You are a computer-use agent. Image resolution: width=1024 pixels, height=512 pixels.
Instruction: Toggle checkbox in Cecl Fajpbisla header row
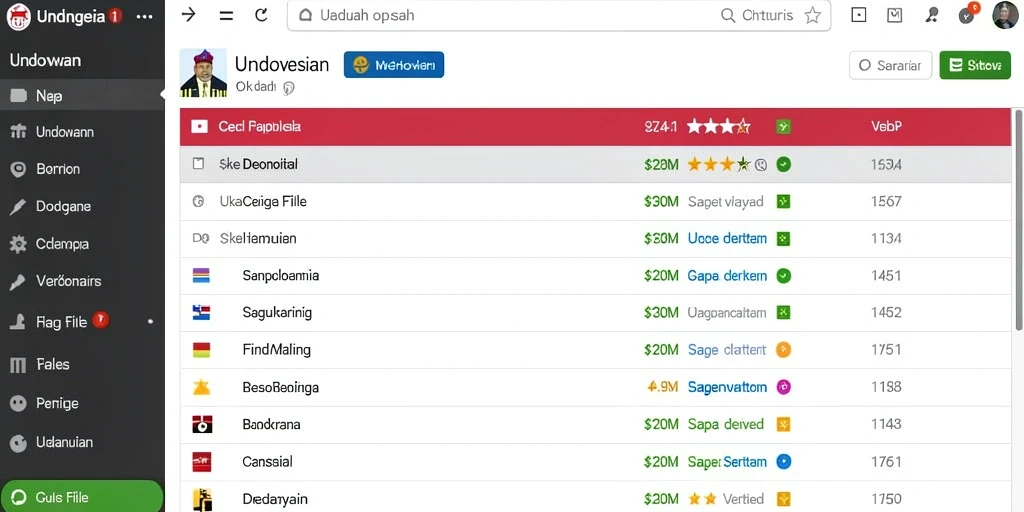click(199, 127)
